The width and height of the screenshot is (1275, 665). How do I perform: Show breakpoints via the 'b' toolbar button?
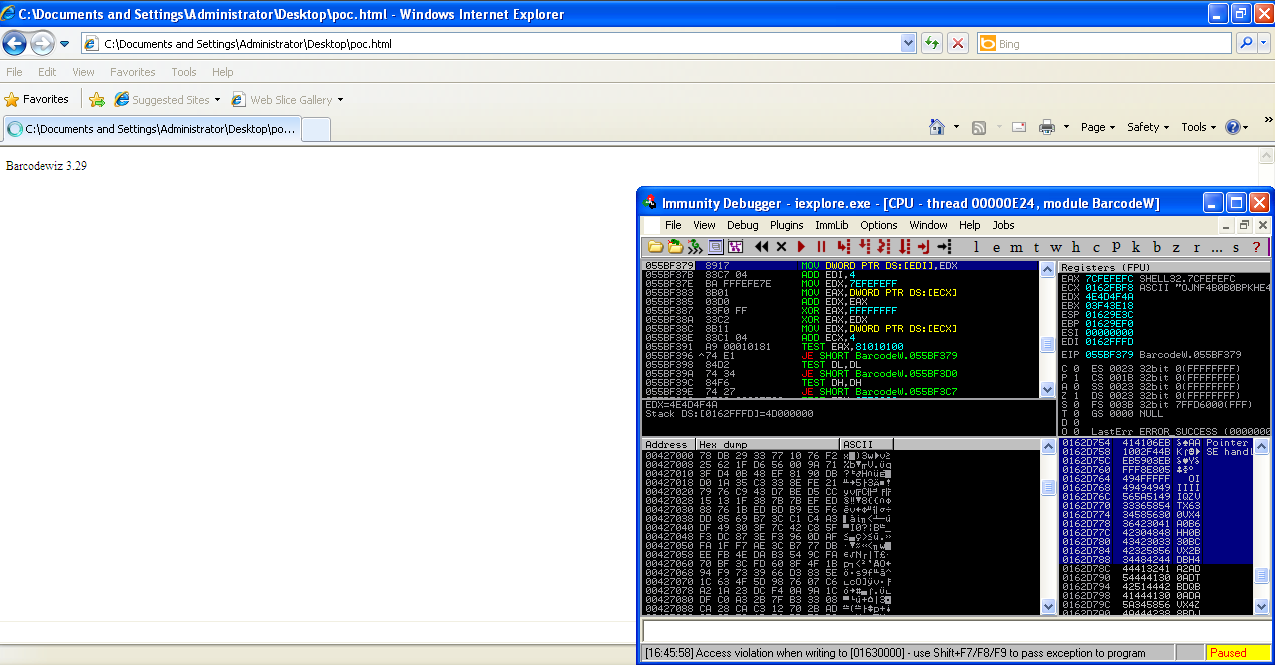[x=1157, y=247]
